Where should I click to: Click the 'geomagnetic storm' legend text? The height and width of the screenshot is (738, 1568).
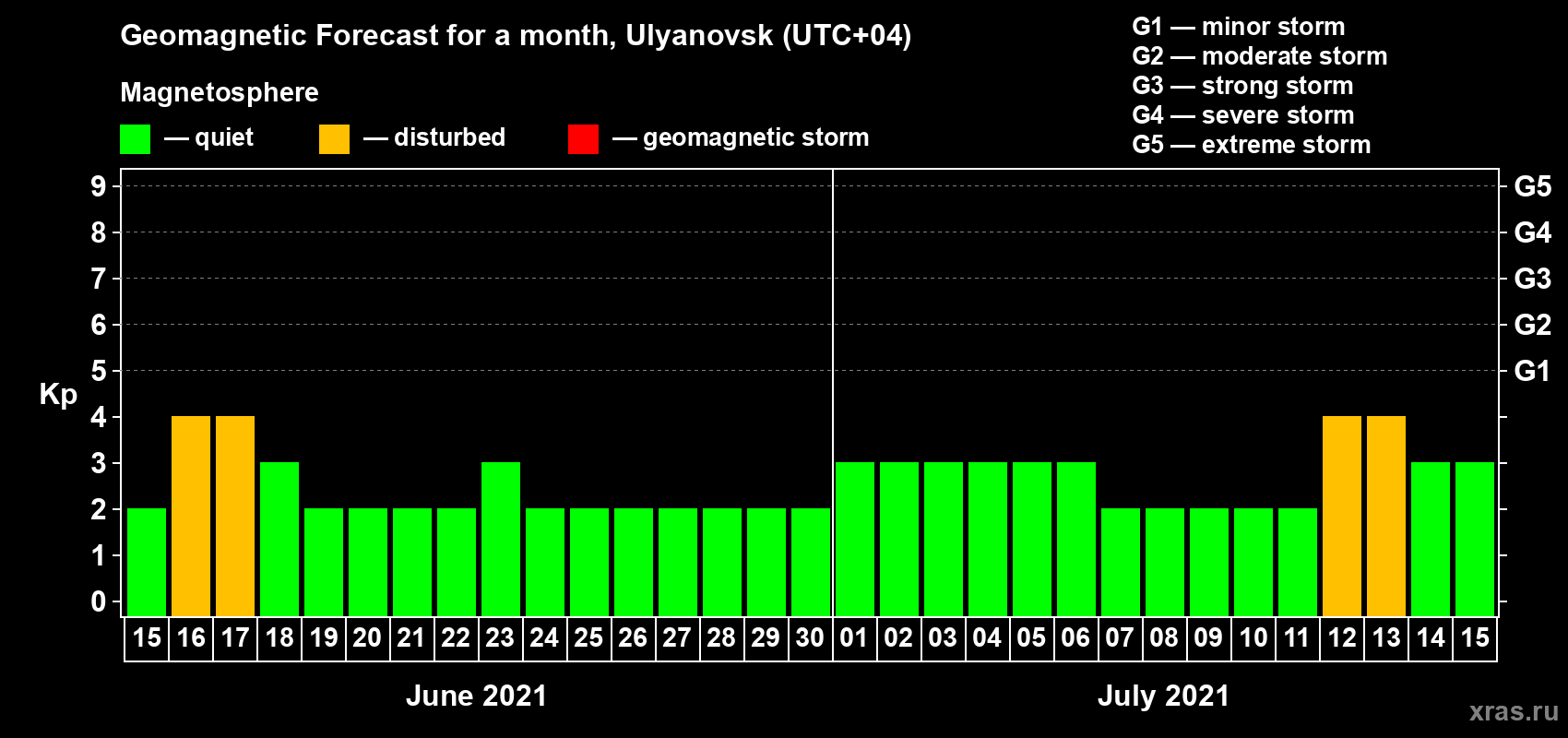pos(756,138)
